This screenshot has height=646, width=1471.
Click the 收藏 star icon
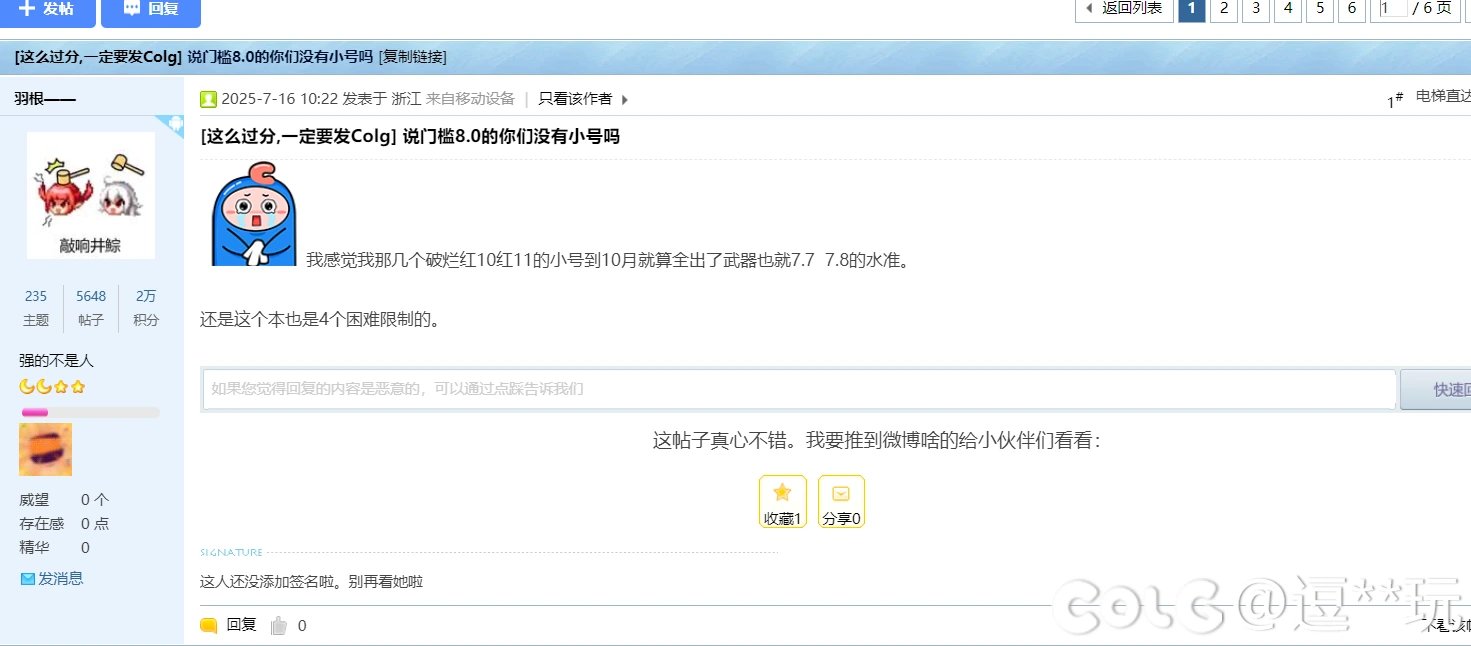[782, 493]
